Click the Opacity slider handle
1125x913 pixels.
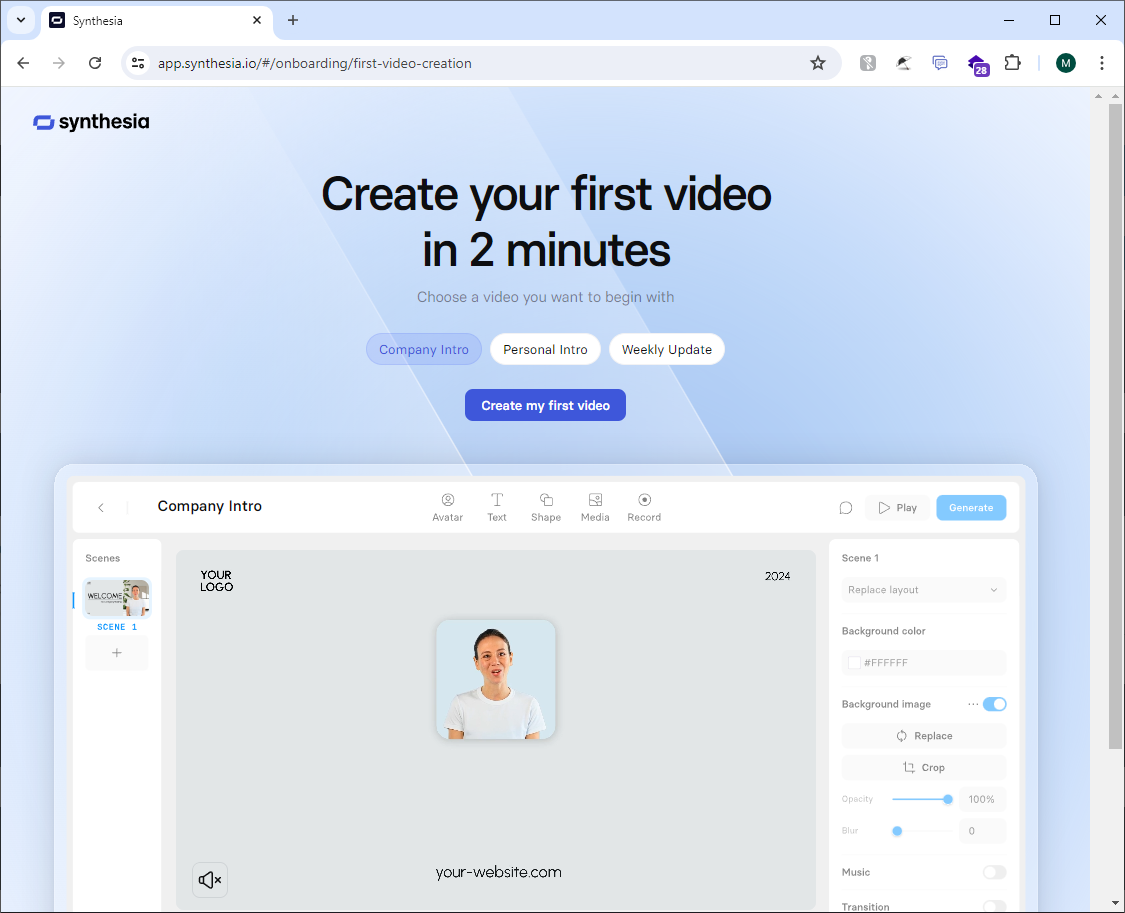coord(948,799)
